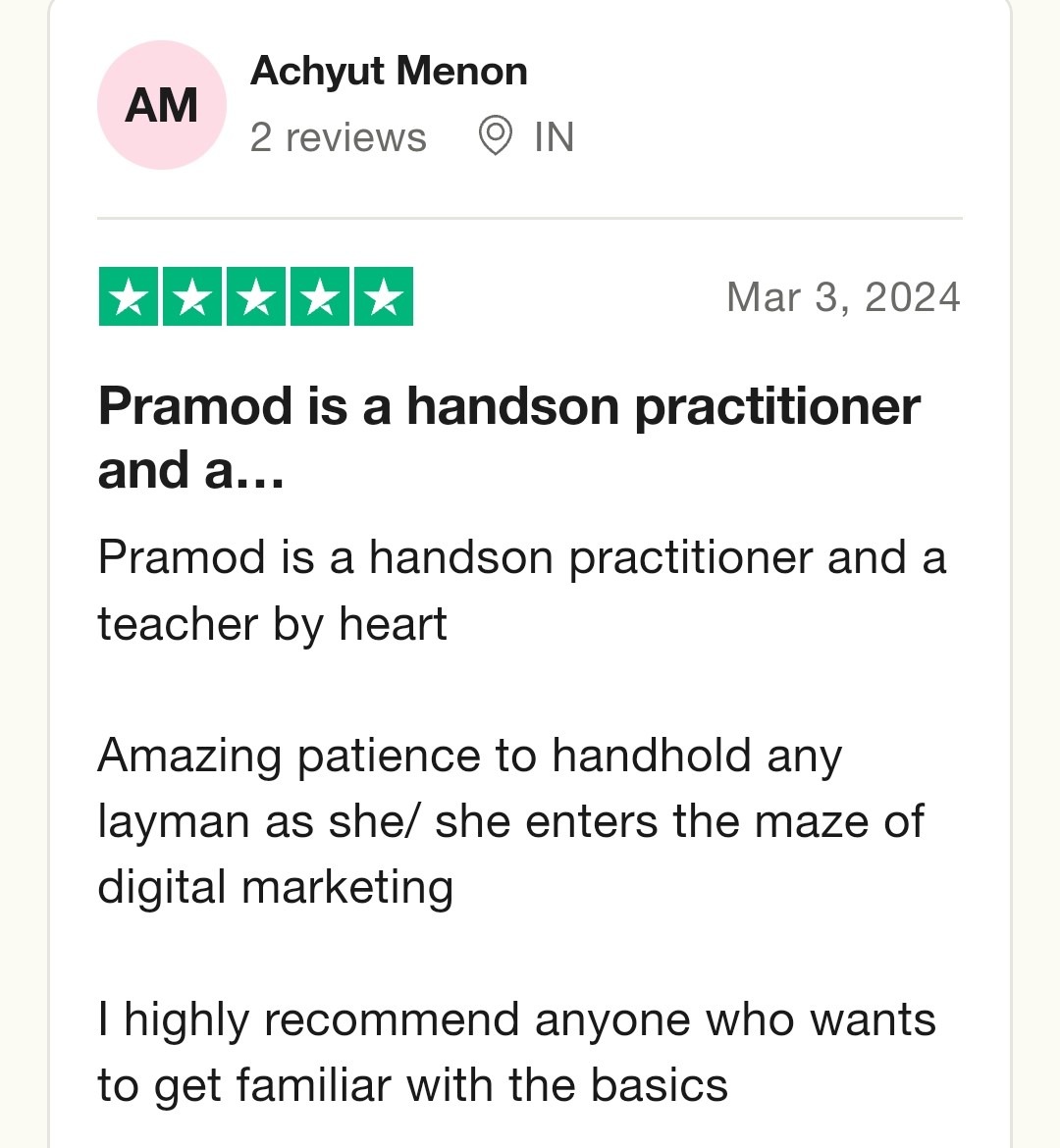Click the "teacher by heart" text
This screenshot has width=1060, height=1148.
pyautogui.click(x=272, y=624)
